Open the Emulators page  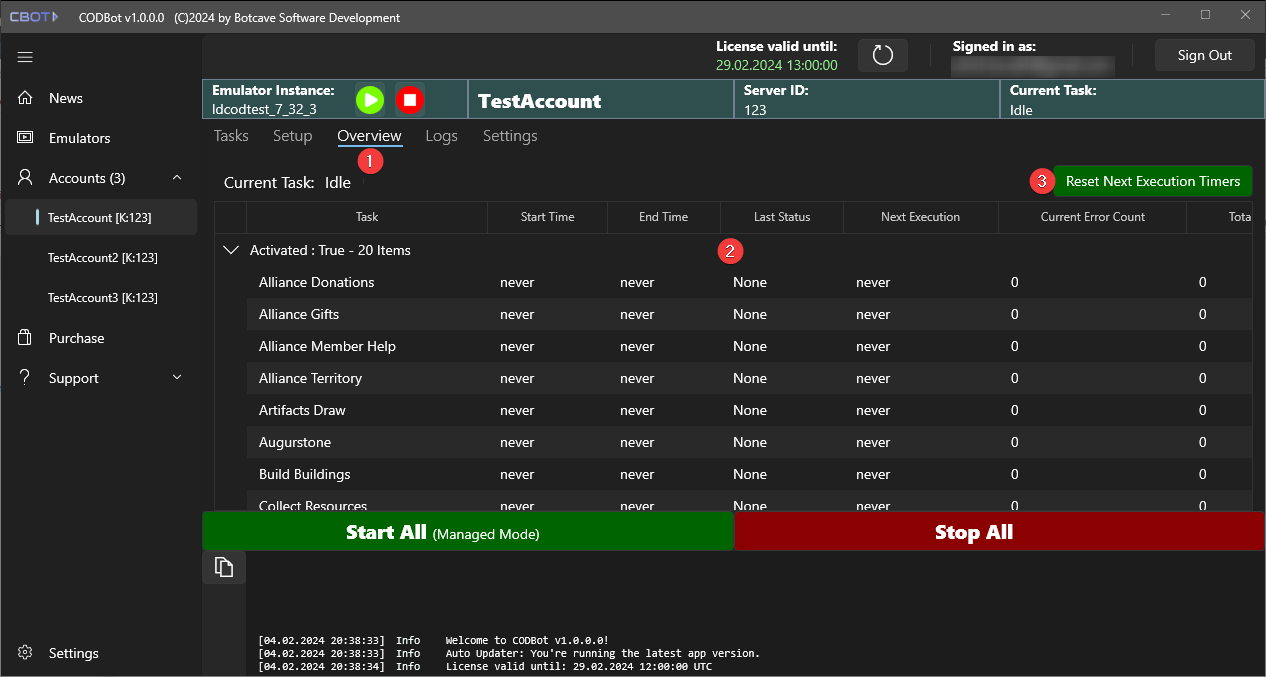[x=79, y=138]
